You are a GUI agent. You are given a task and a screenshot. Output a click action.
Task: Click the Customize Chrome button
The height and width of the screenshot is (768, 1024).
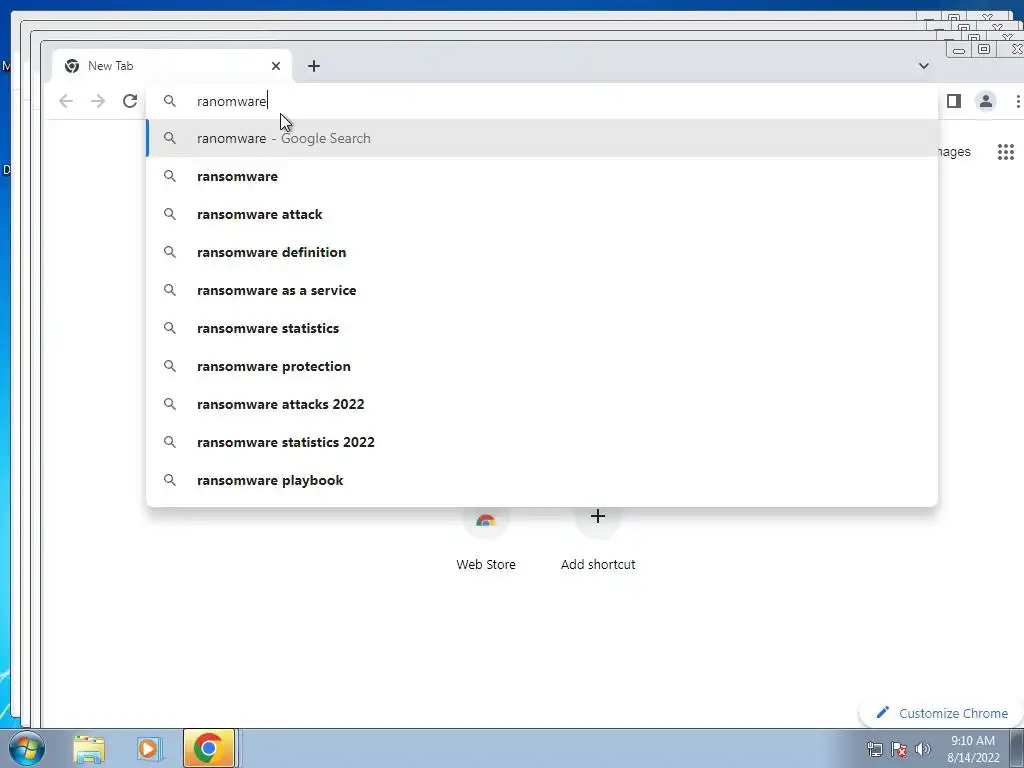click(x=941, y=713)
